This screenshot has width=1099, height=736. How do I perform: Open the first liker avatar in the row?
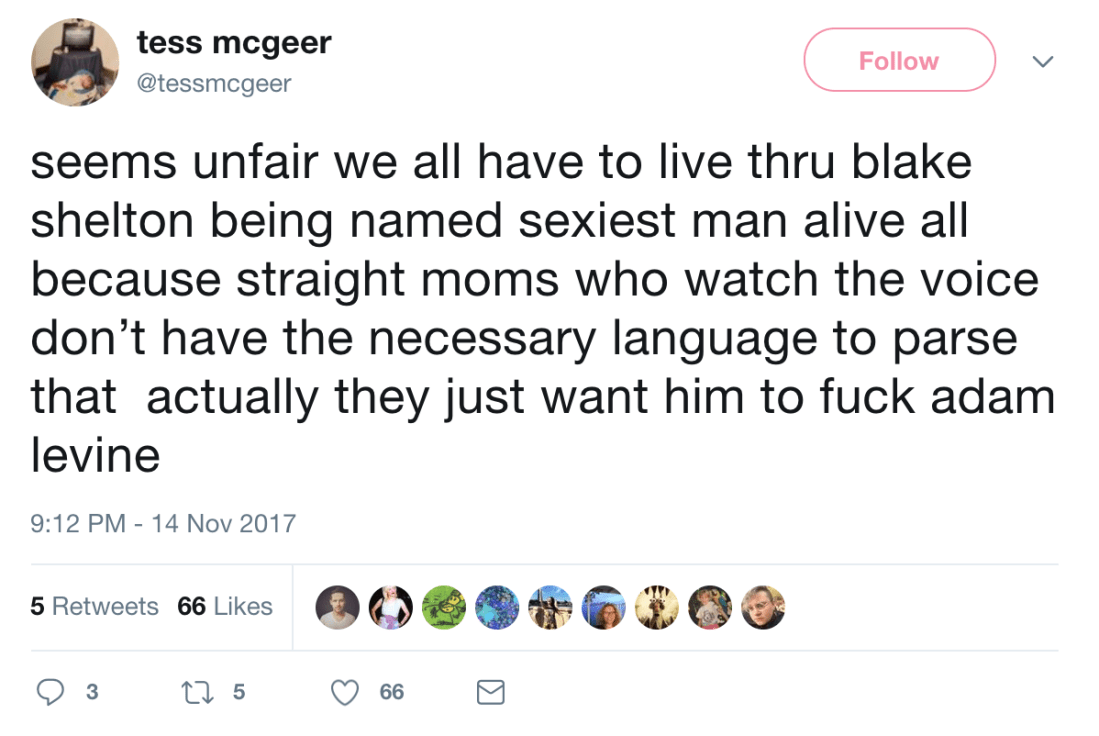[x=337, y=607]
